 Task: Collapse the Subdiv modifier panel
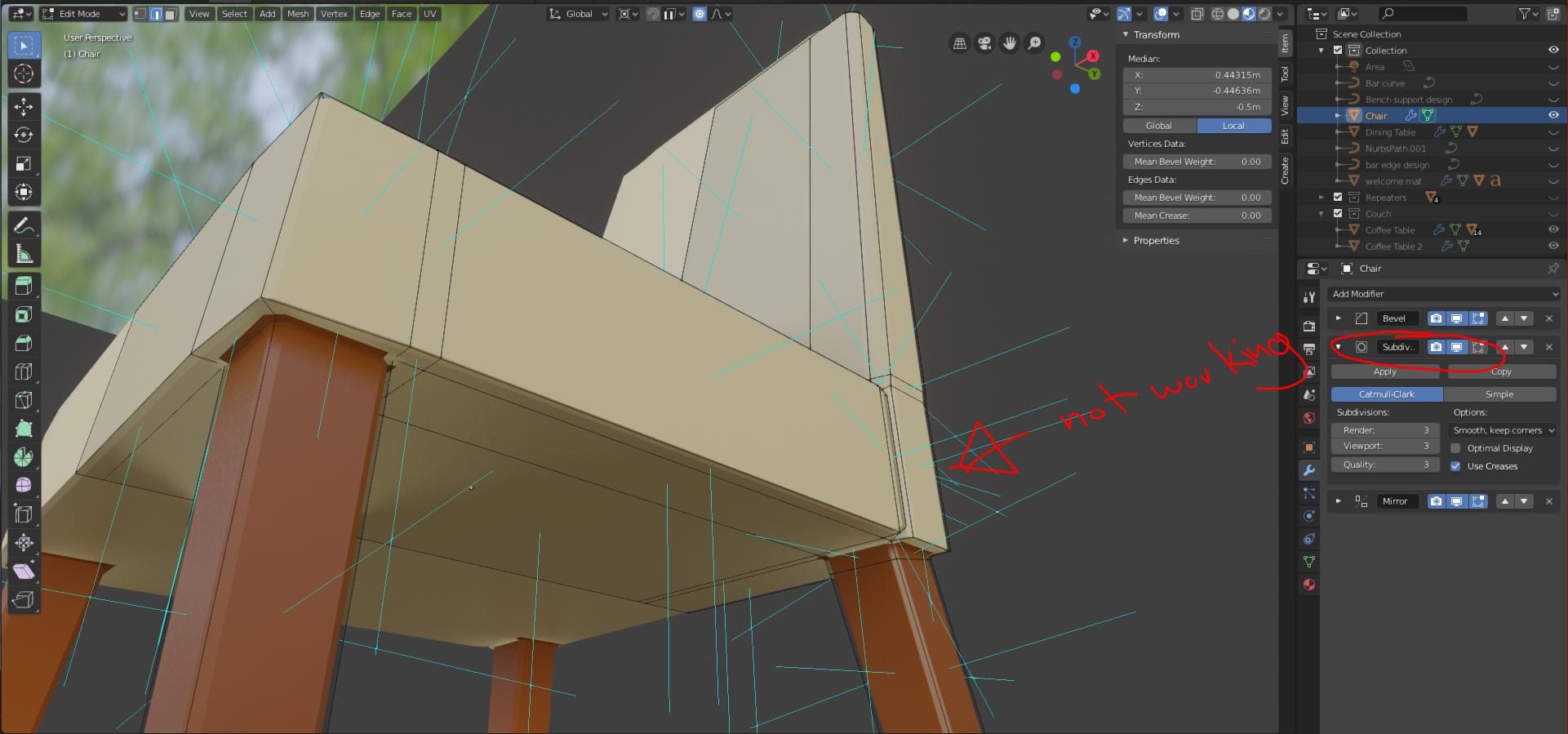coord(1339,347)
